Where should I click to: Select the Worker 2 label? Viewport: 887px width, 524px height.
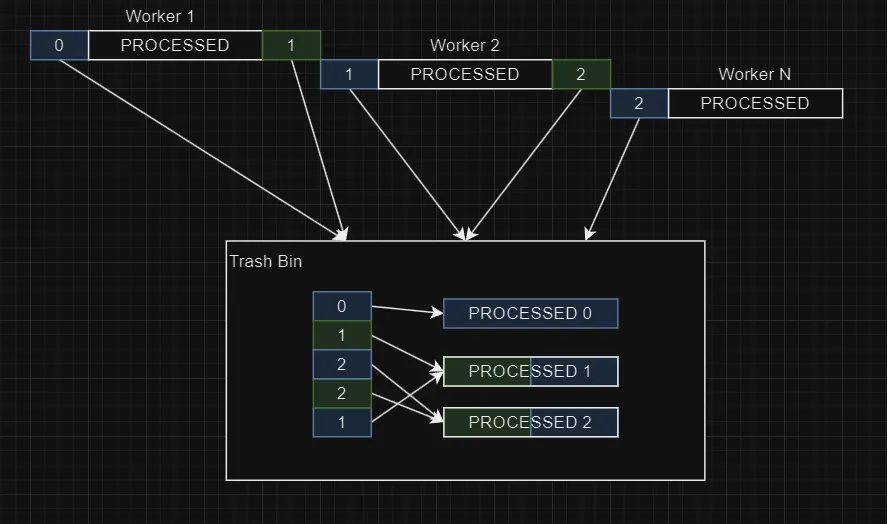pyautogui.click(x=464, y=45)
